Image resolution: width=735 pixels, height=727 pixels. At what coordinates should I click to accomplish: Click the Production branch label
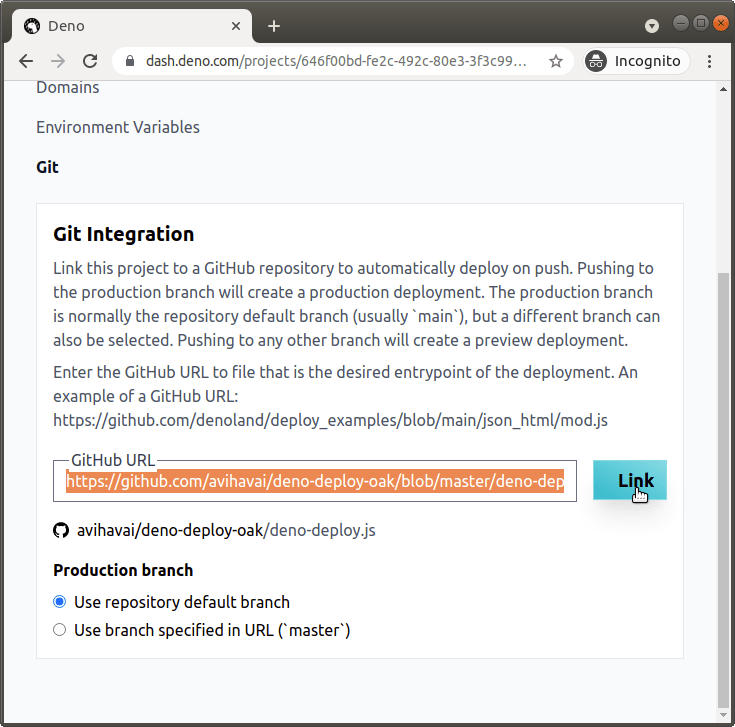click(x=123, y=570)
